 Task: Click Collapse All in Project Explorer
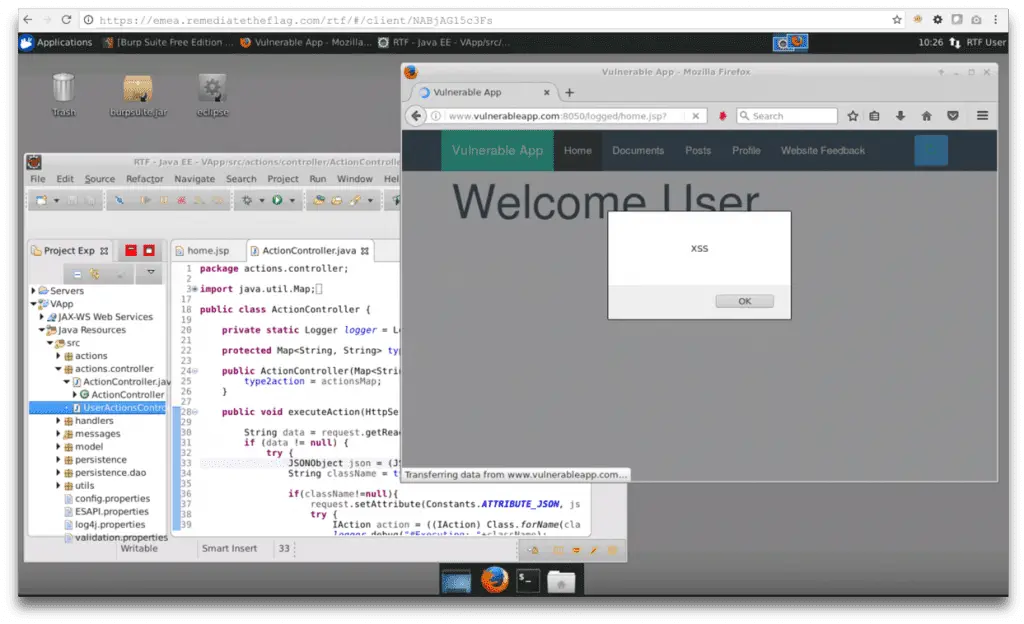[x=77, y=274]
